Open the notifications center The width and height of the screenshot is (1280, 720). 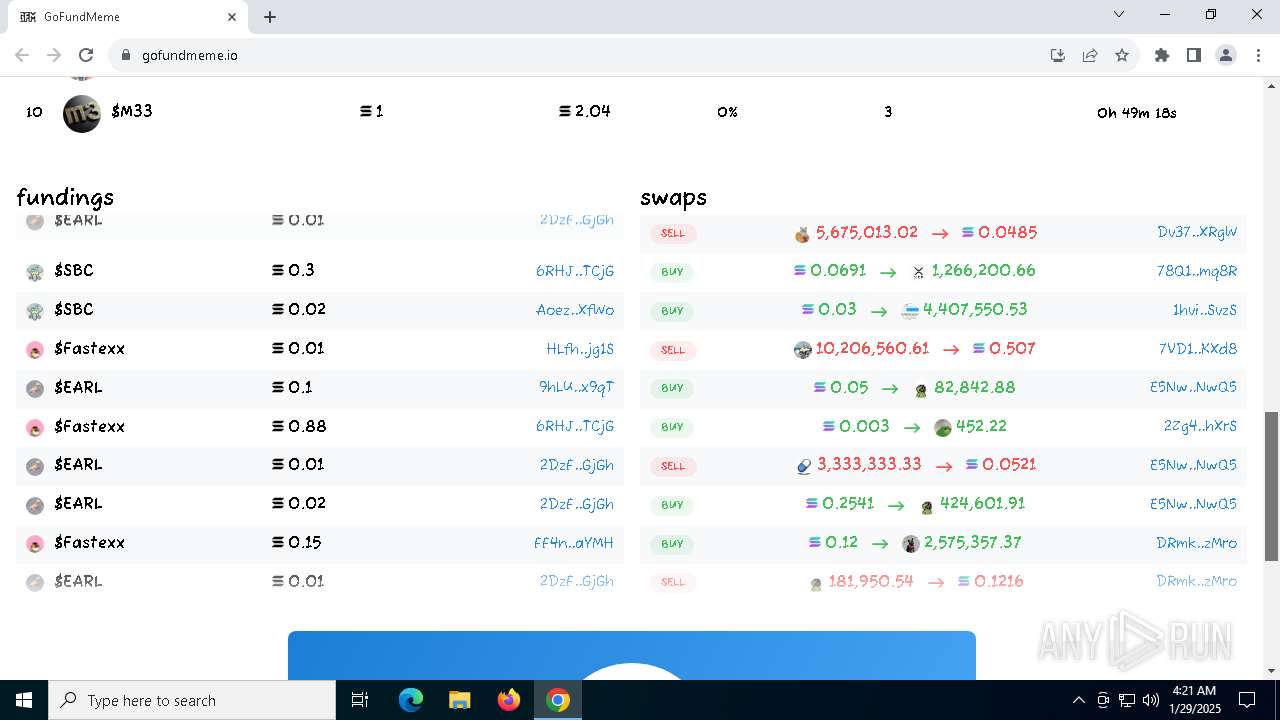[1247, 700]
